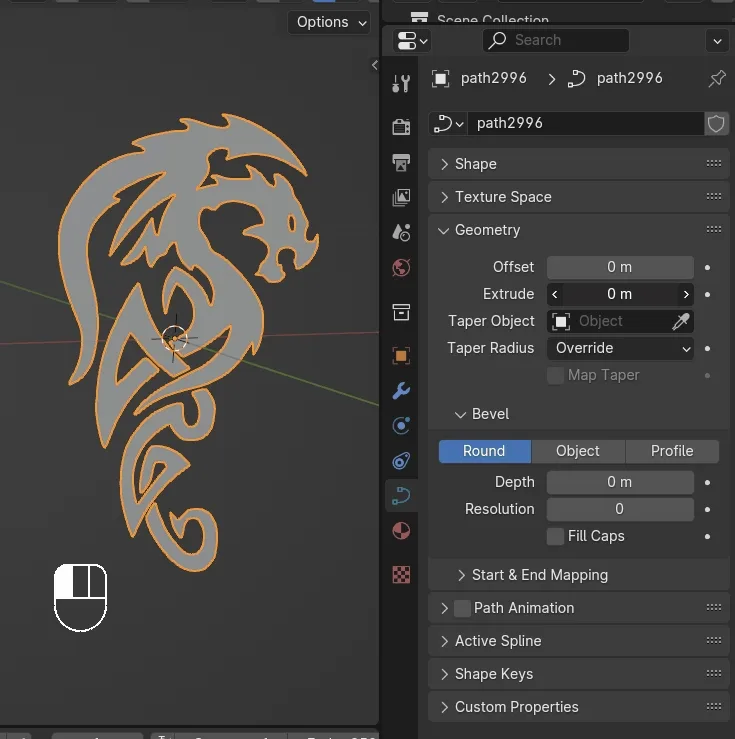Grab the Shape panel drag handle

[x=714, y=164]
